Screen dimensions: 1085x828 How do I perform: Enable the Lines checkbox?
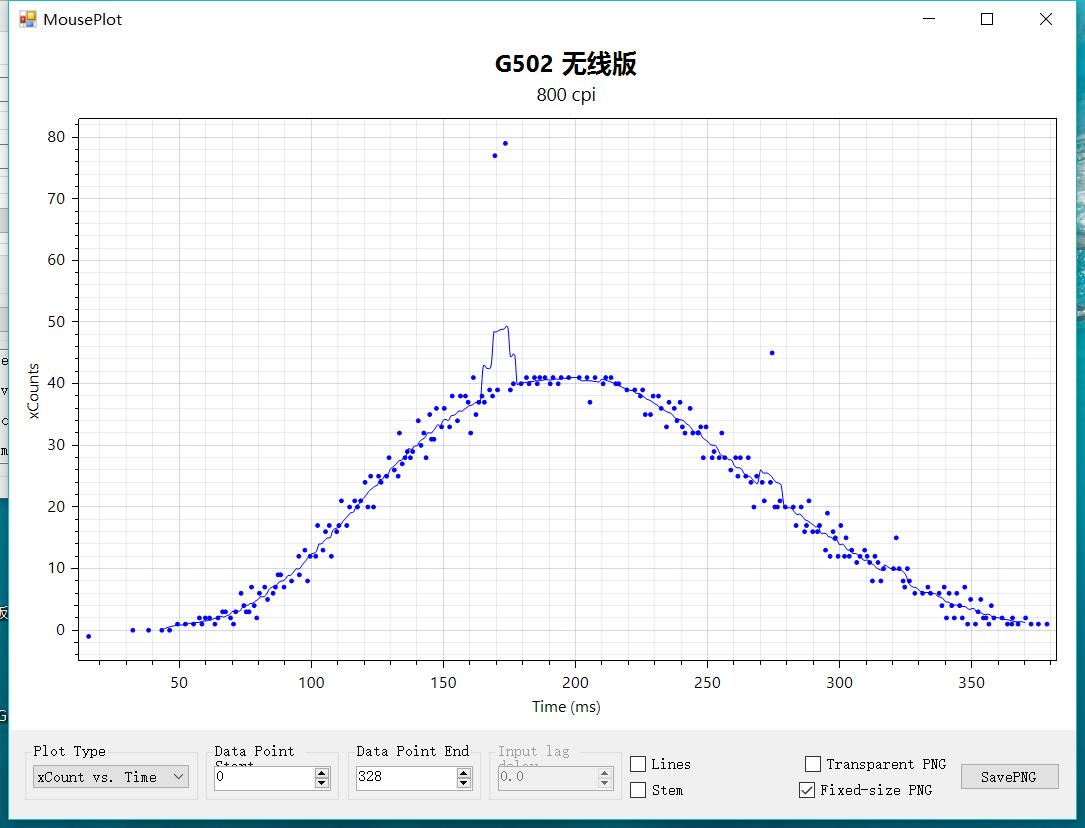[x=638, y=764]
